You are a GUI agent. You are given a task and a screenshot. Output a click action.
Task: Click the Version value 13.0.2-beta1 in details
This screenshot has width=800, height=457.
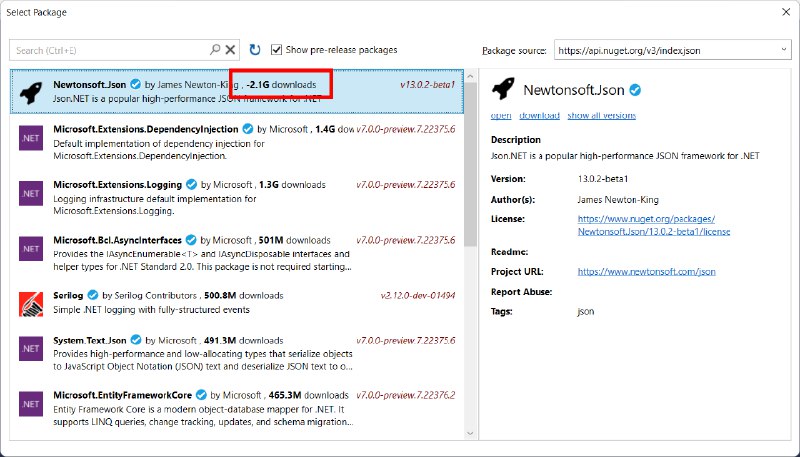point(603,179)
